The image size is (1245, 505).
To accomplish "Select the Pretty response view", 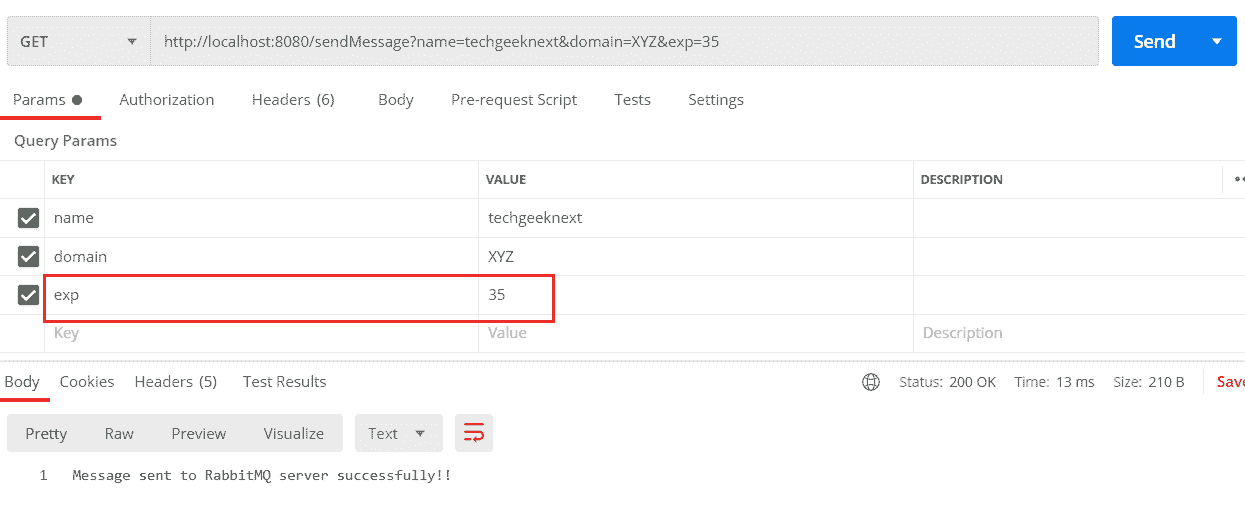I will coord(46,433).
